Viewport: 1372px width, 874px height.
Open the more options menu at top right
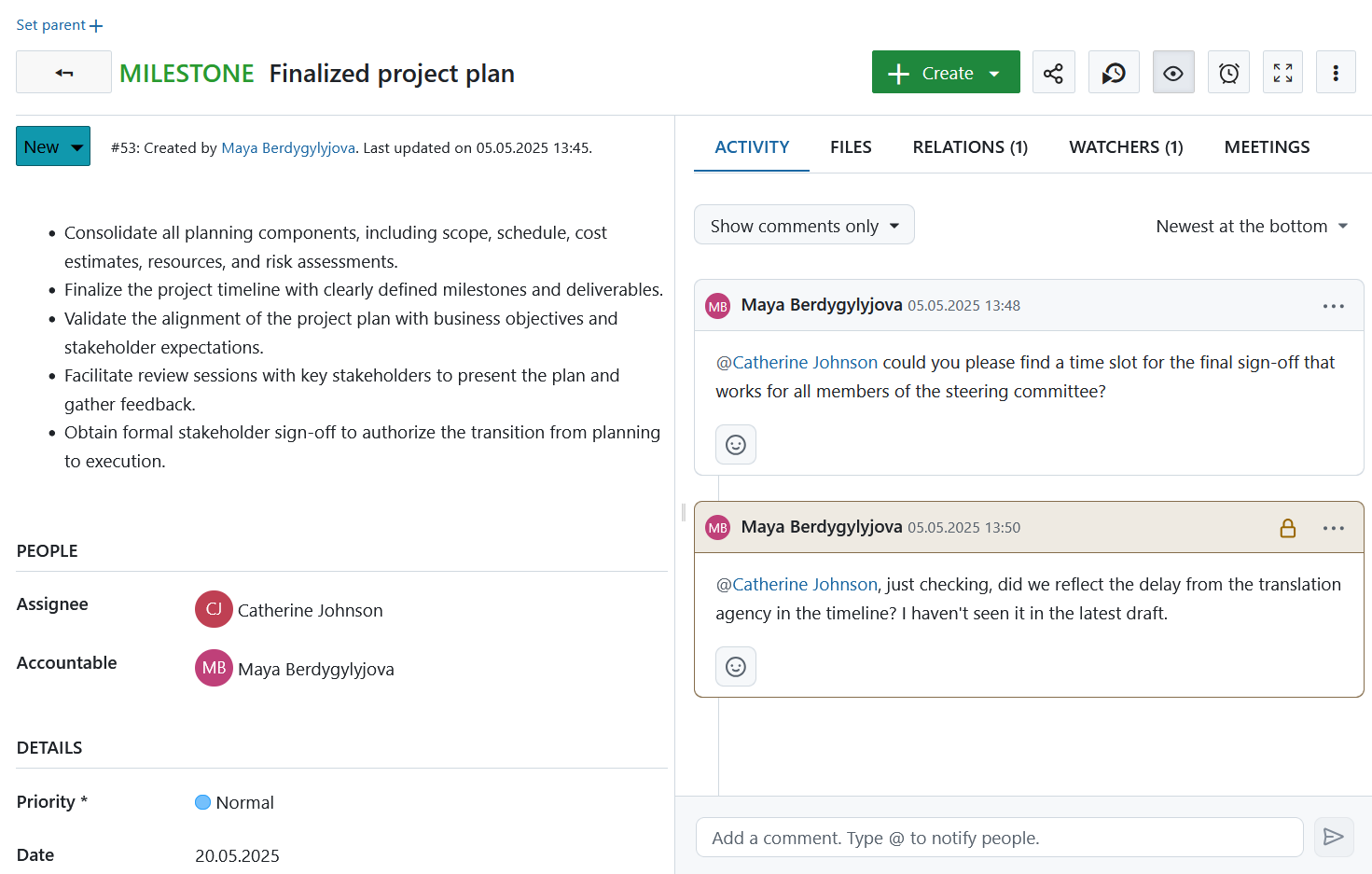point(1336,72)
